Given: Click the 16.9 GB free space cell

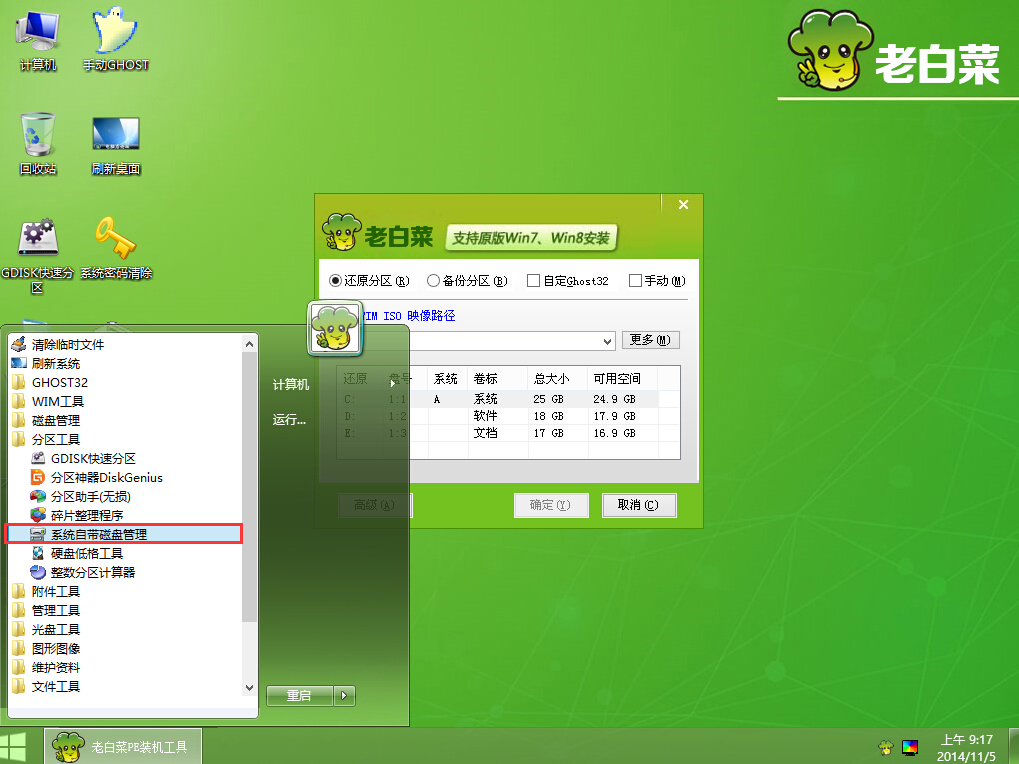Looking at the screenshot, I should tap(614, 433).
